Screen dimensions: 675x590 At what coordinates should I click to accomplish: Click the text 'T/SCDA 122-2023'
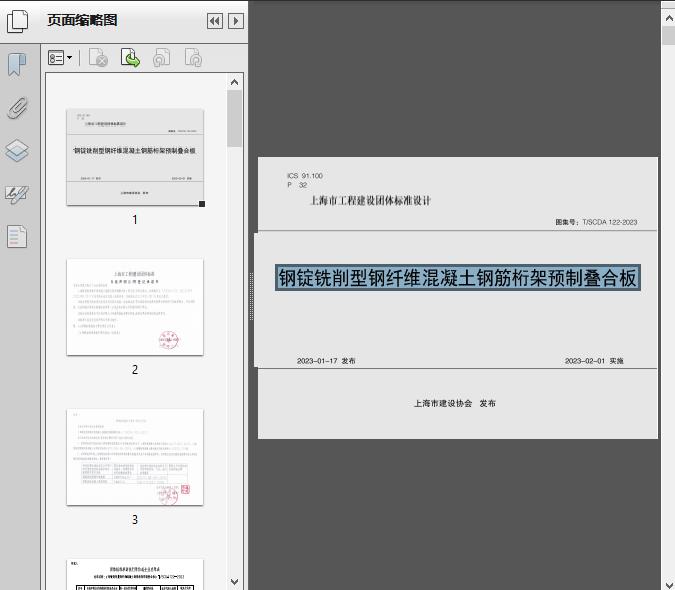pyautogui.click(x=610, y=222)
